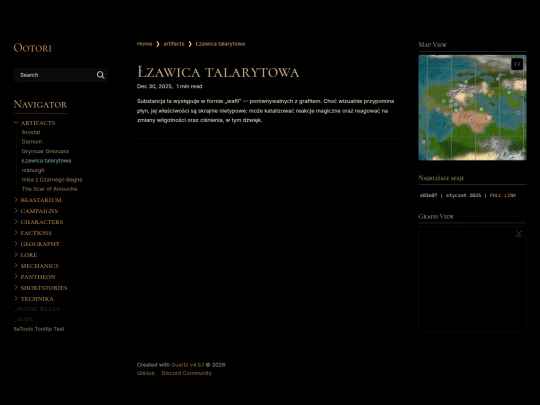Click the world map in Map View

(472, 107)
